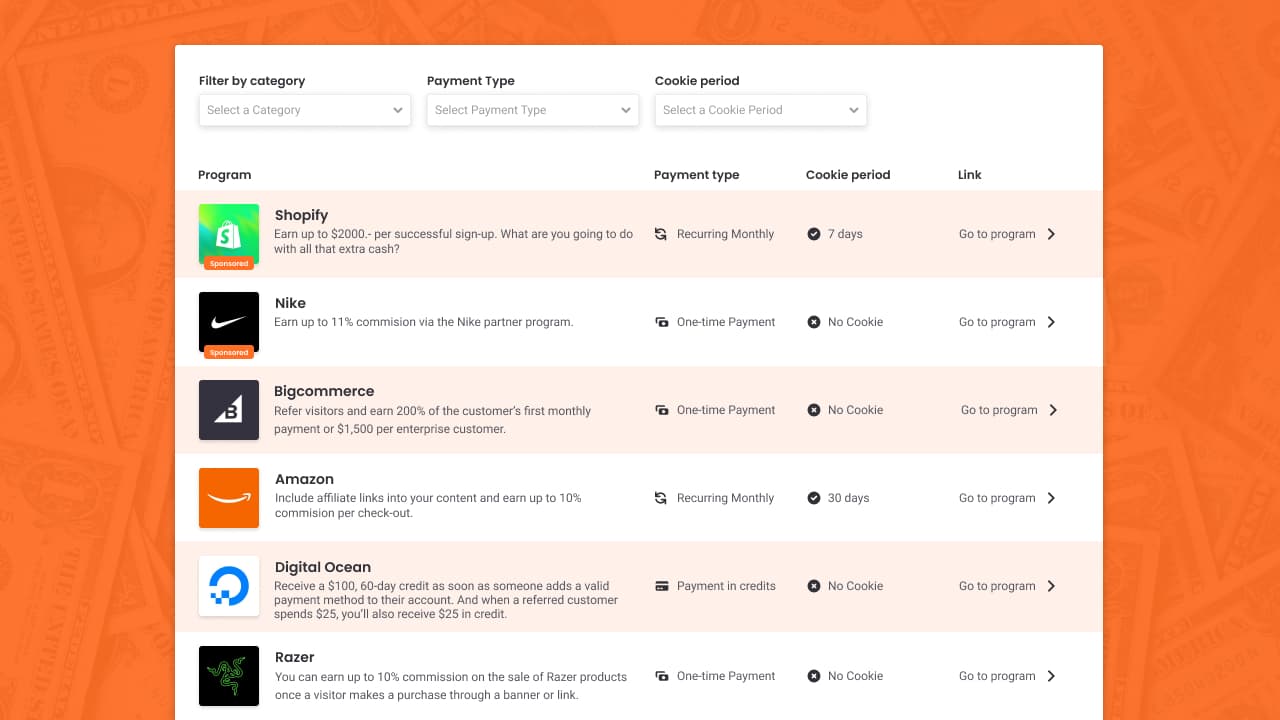Click the chevron arrow in Razer row
This screenshot has width=1280, height=720.
[x=1051, y=676]
